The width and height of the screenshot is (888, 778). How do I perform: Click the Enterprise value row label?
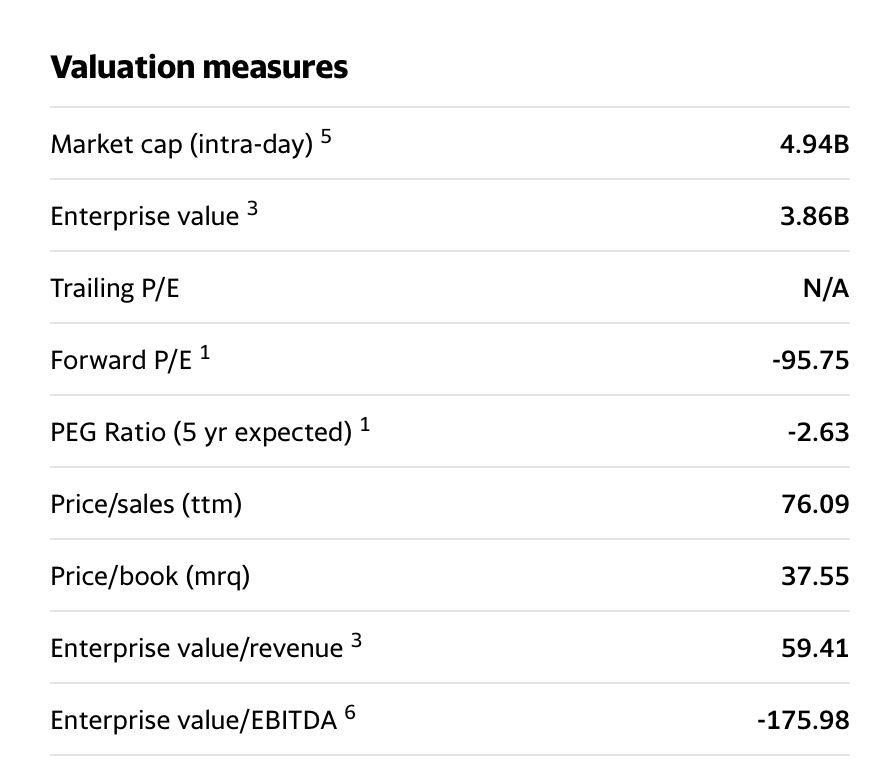click(145, 217)
